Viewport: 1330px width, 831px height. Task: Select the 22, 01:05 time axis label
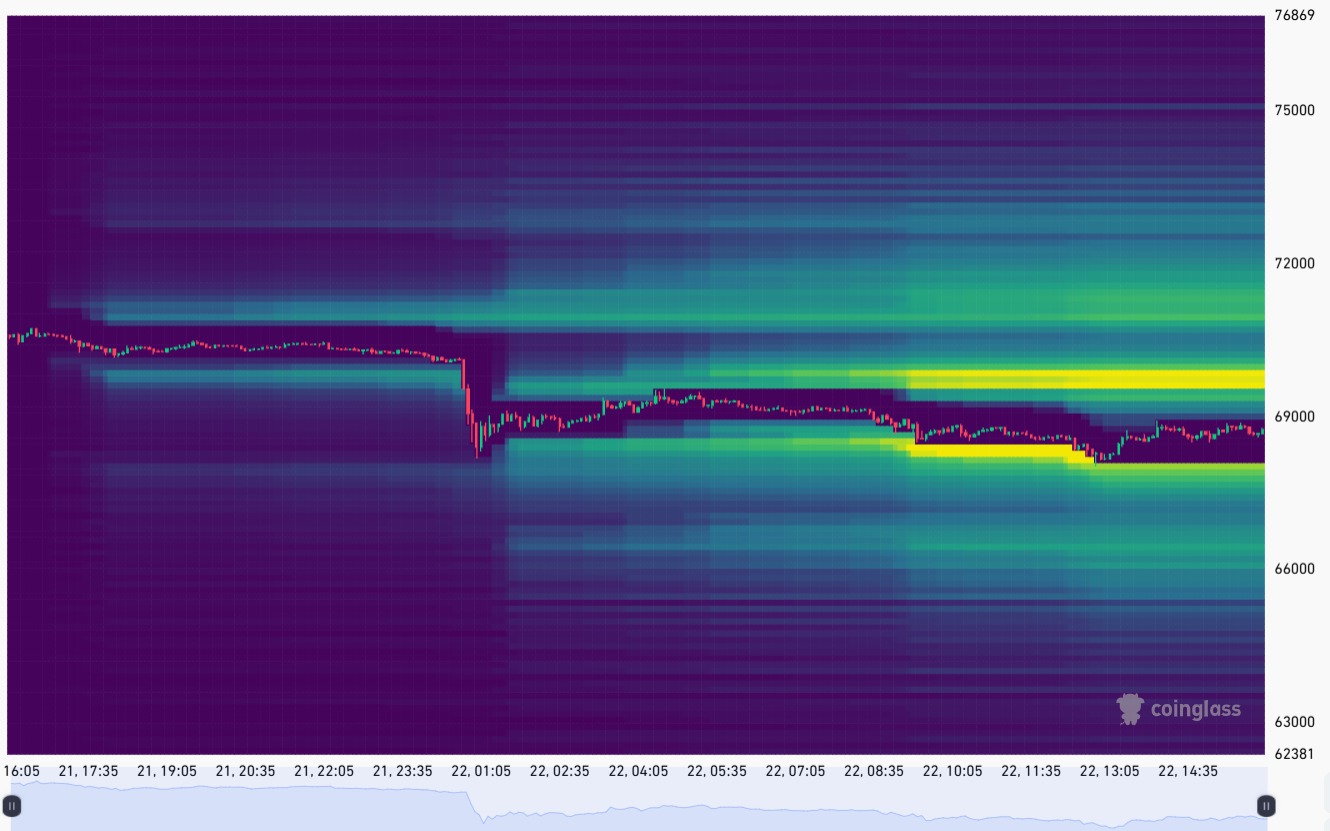click(x=481, y=771)
